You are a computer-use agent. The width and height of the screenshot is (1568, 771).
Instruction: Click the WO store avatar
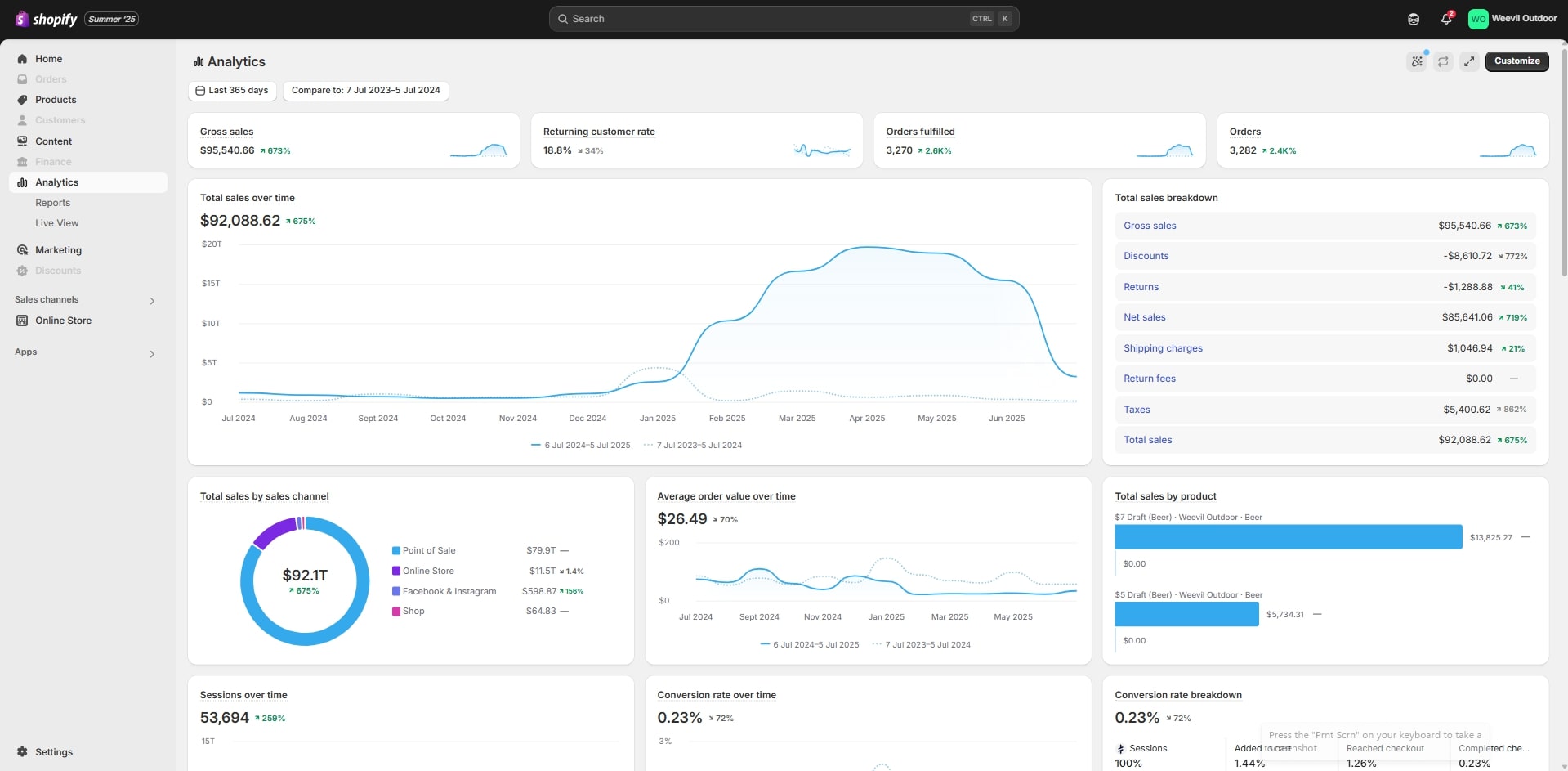[x=1478, y=19]
